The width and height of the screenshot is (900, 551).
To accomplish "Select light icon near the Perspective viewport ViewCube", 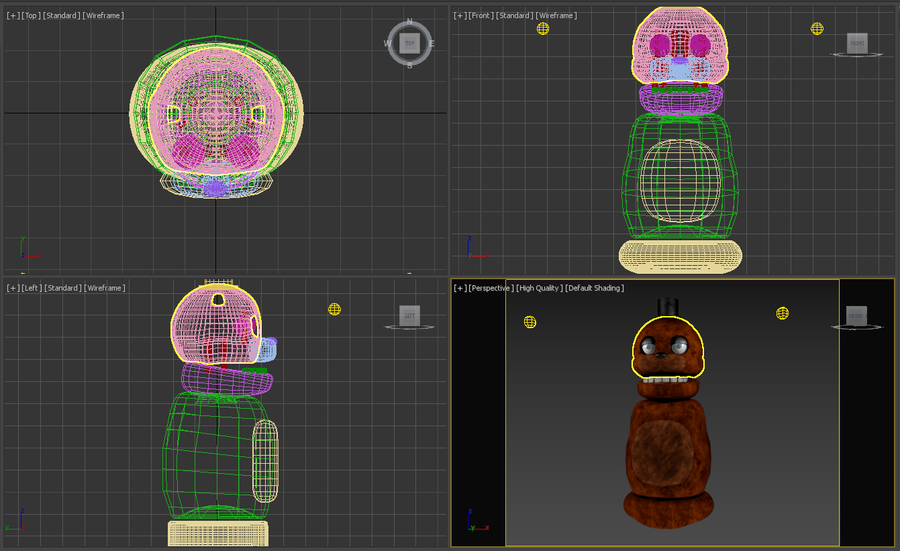I will (782, 313).
